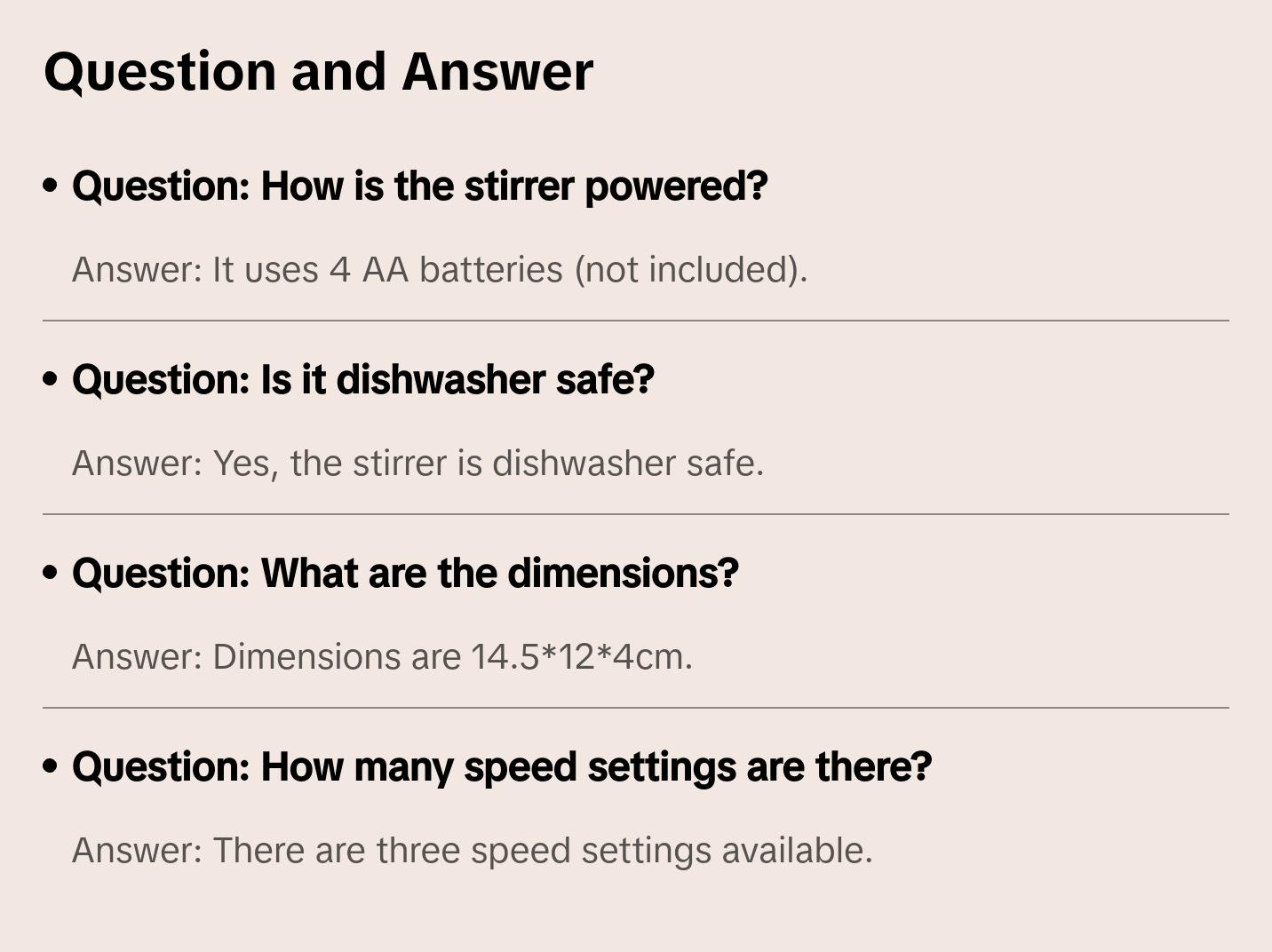Select the "How many speed settings" question
Viewport: 1272px width, 952px height.
pyautogui.click(x=502, y=767)
